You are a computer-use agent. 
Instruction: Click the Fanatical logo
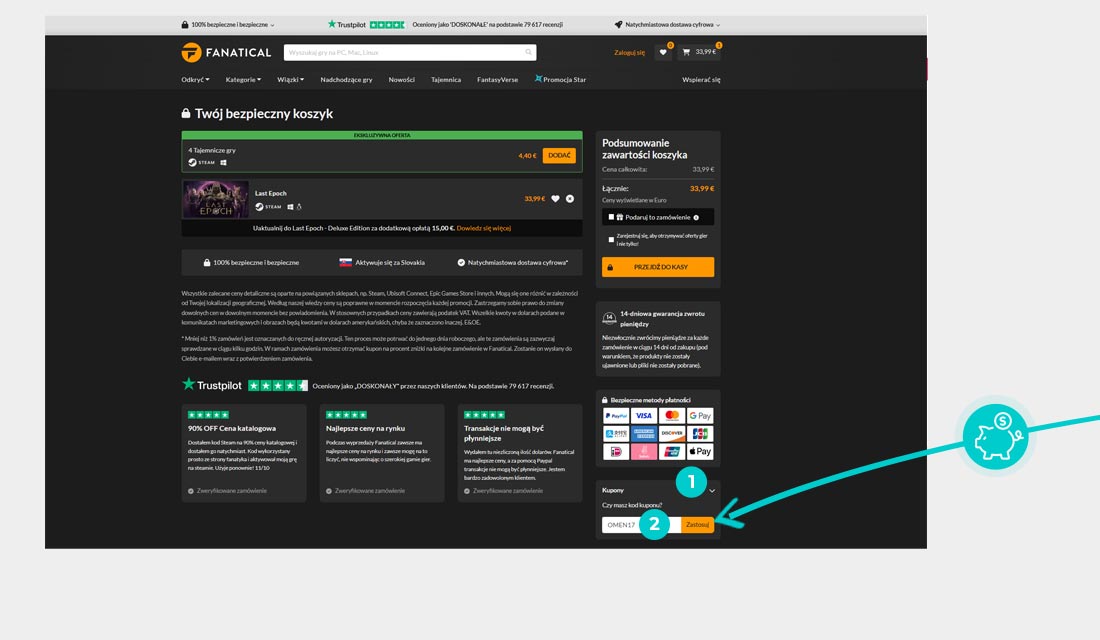click(226, 53)
